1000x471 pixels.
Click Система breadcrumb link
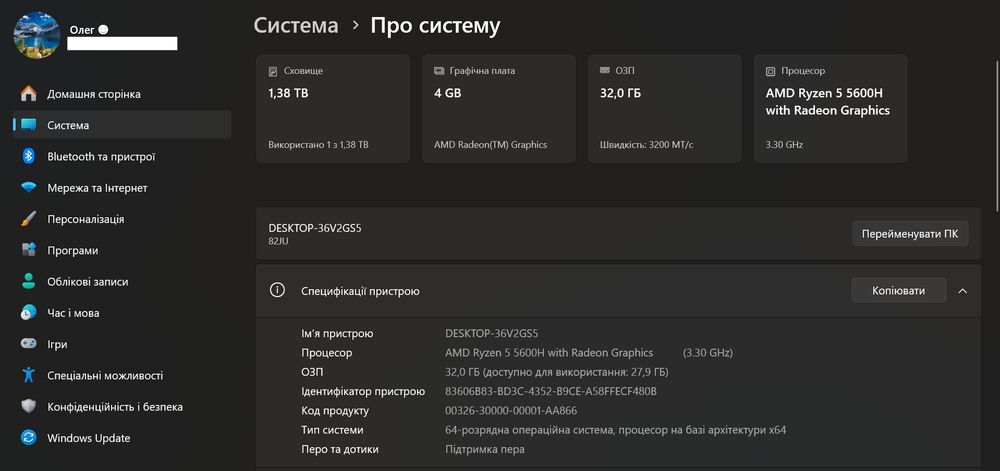(296, 25)
